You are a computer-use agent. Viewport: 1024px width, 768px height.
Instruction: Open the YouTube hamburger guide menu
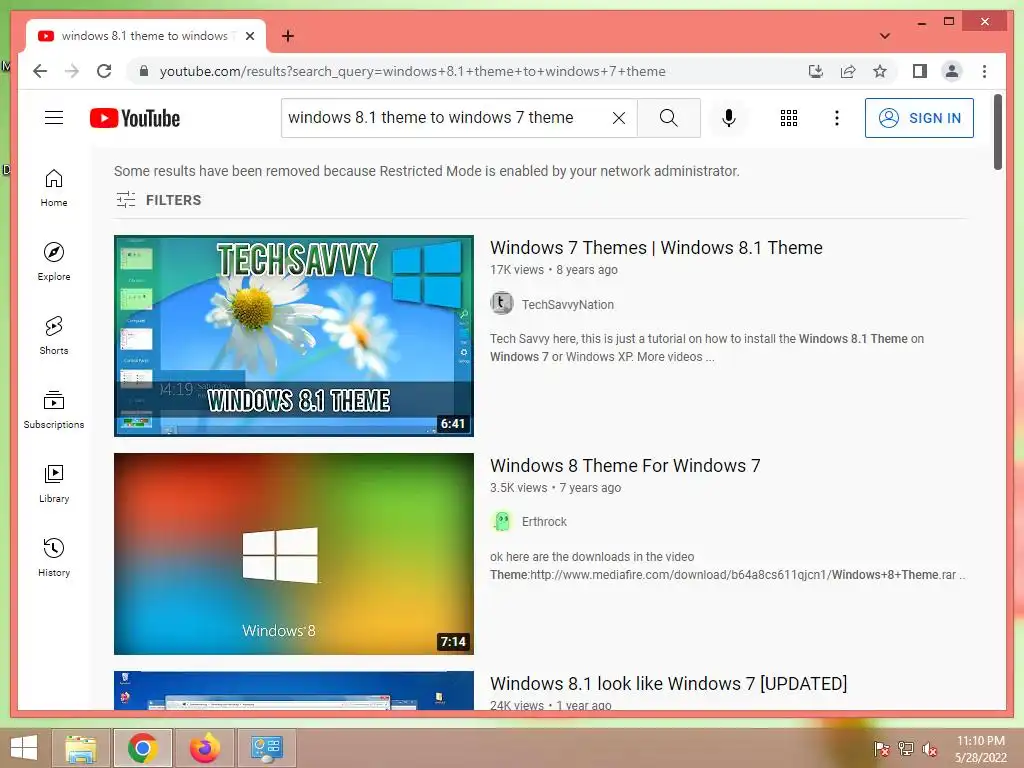[x=54, y=118]
